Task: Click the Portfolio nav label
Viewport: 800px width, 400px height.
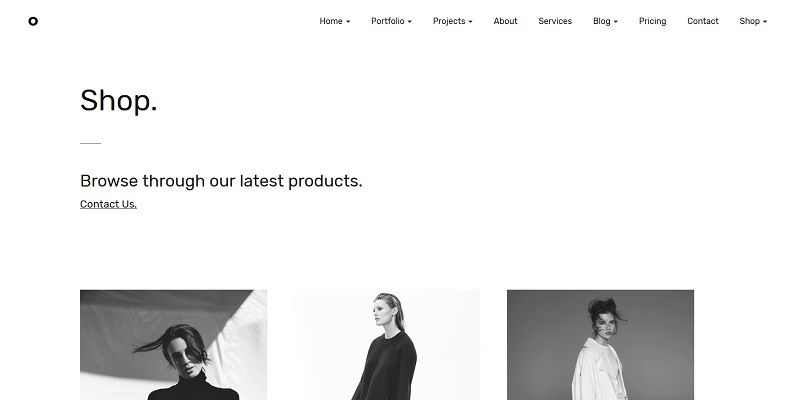Action: coord(388,21)
